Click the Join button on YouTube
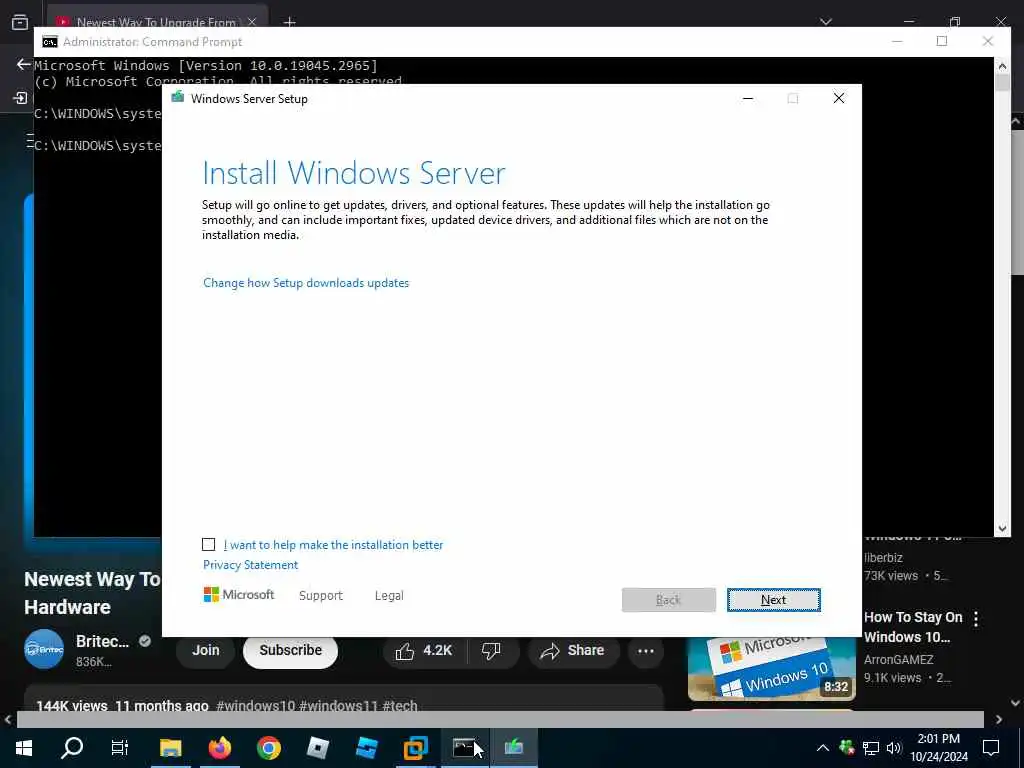 205,650
